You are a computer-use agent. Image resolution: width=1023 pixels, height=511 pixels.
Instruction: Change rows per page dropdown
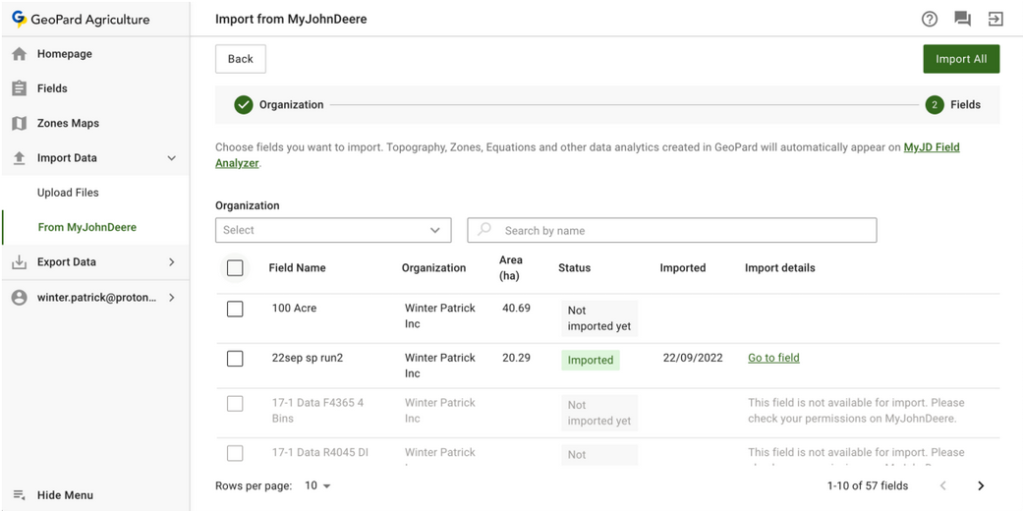pyautogui.click(x=317, y=486)
